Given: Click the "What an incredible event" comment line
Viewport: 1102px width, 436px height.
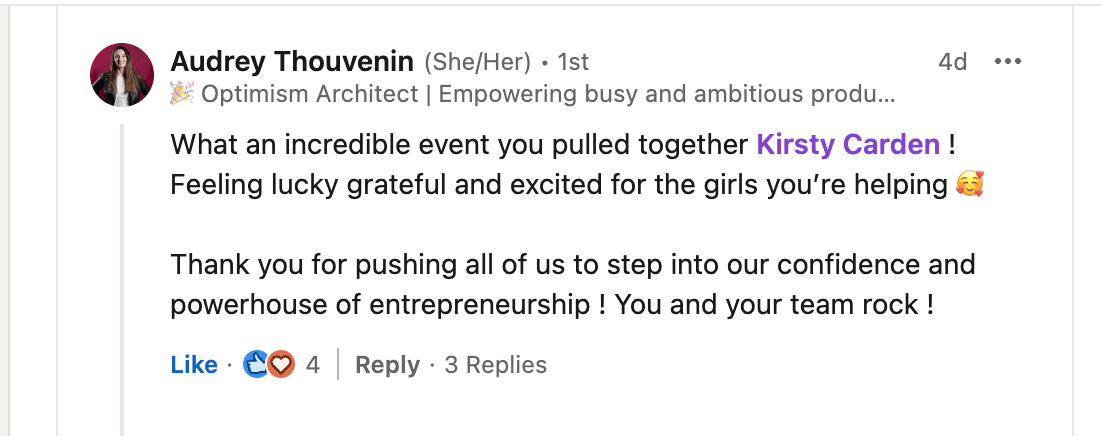Looking at the screenshot, I should click(x=460, y=145).
